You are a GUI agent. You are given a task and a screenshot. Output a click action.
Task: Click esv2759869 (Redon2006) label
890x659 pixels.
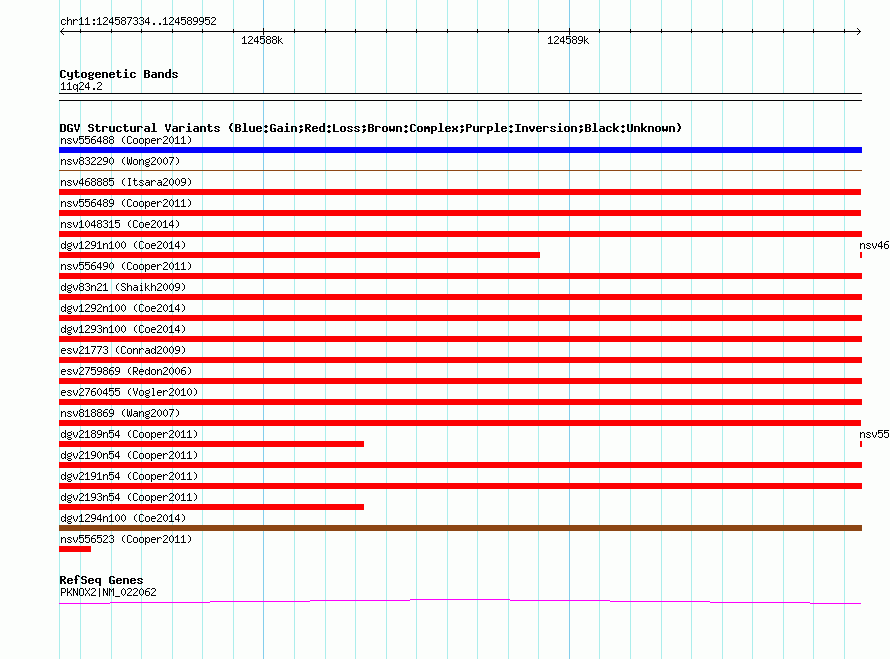126,371
